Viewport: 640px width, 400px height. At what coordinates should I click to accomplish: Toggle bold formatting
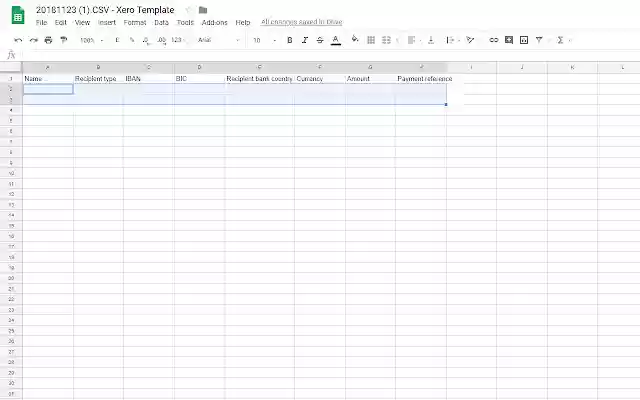(290, 40)
